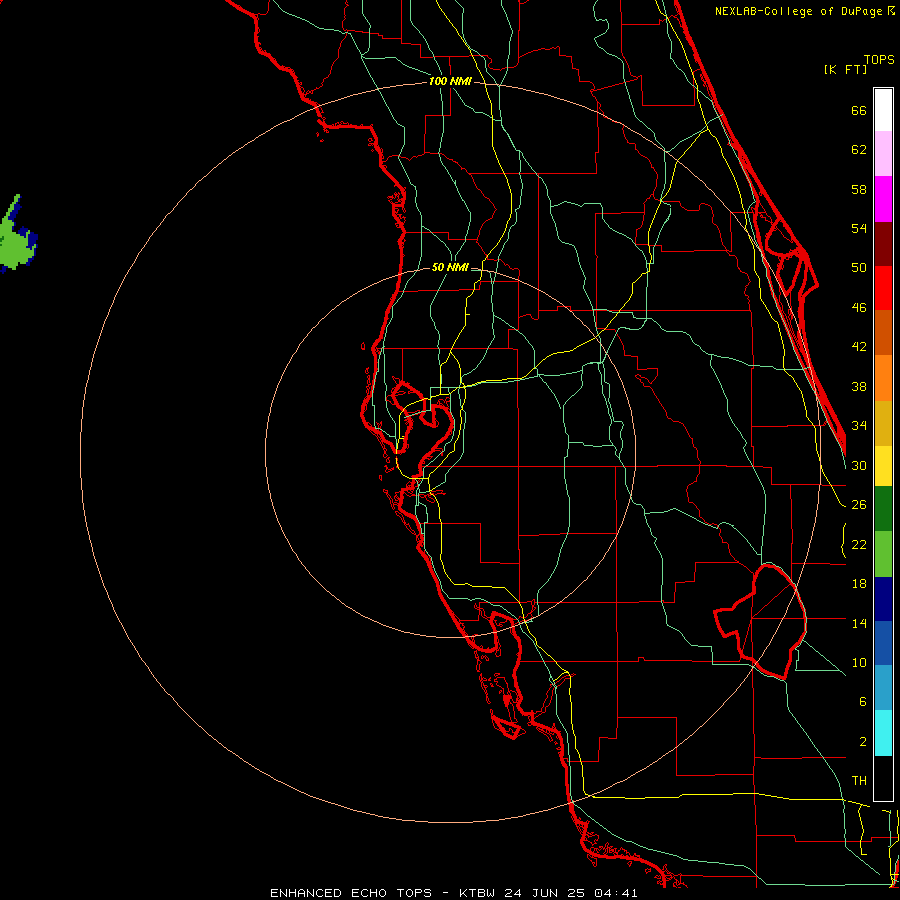Click the legend value "26"
Image resolution: width=900 pixels, height=900 pixels.
click(x=859, y=505)
